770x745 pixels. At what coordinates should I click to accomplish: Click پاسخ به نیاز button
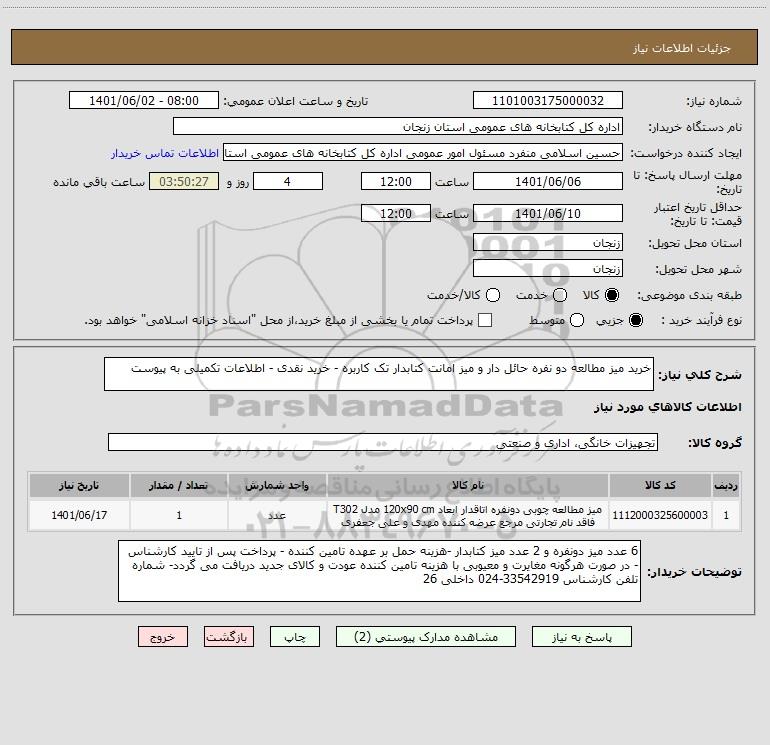pos(581,637)
